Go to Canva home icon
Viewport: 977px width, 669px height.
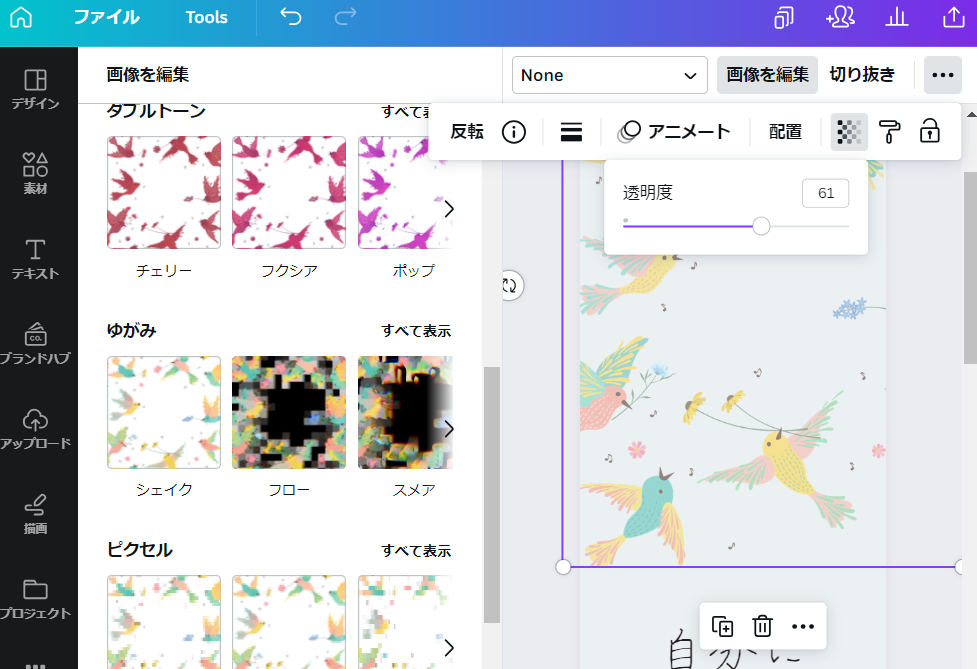[x=21, y=17]
